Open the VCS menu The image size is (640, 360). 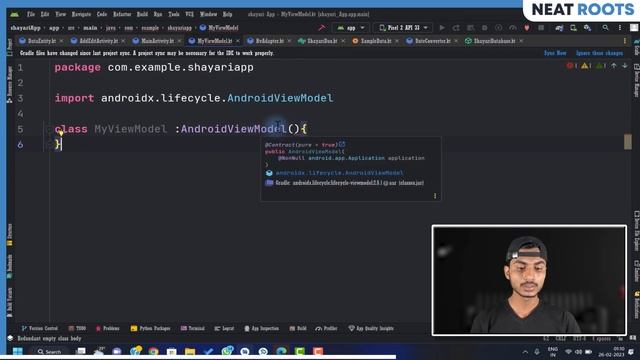coord(189,14)
